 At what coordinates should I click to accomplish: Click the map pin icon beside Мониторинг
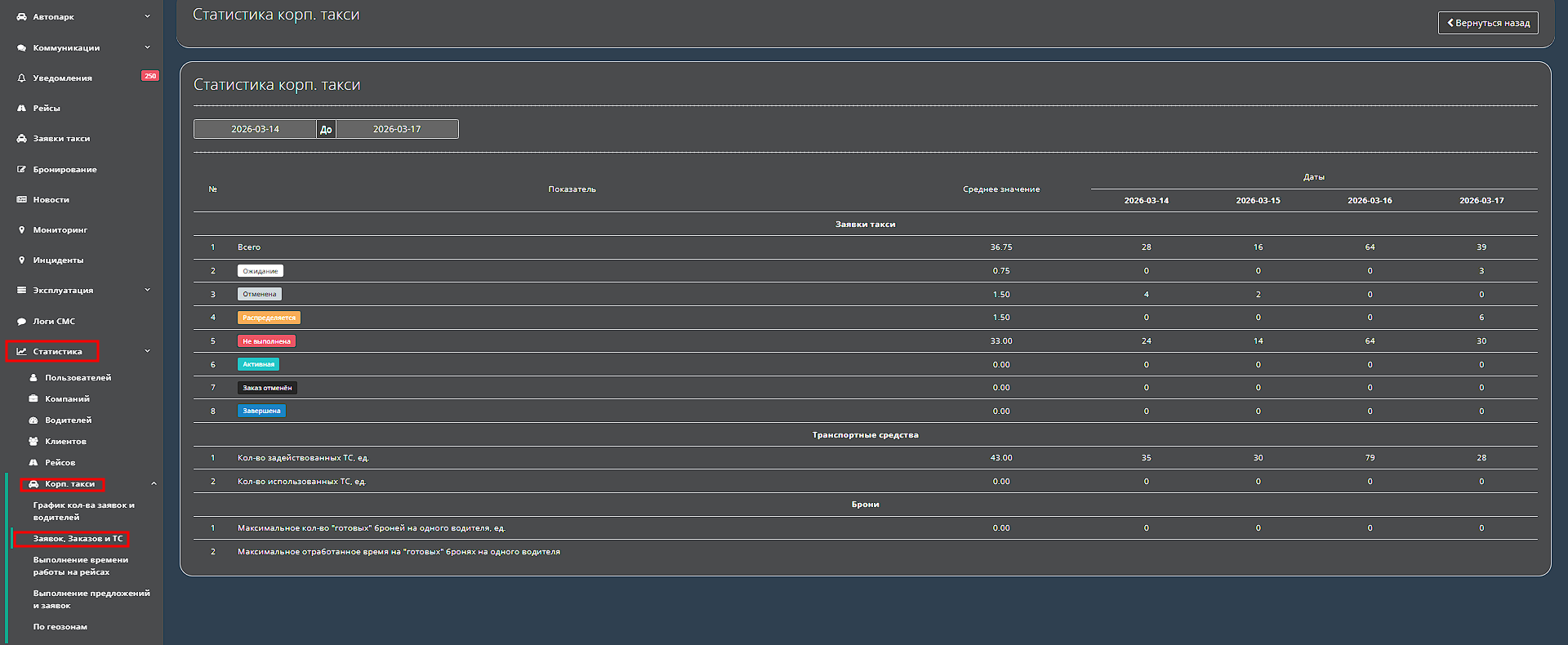coord(22,230)
